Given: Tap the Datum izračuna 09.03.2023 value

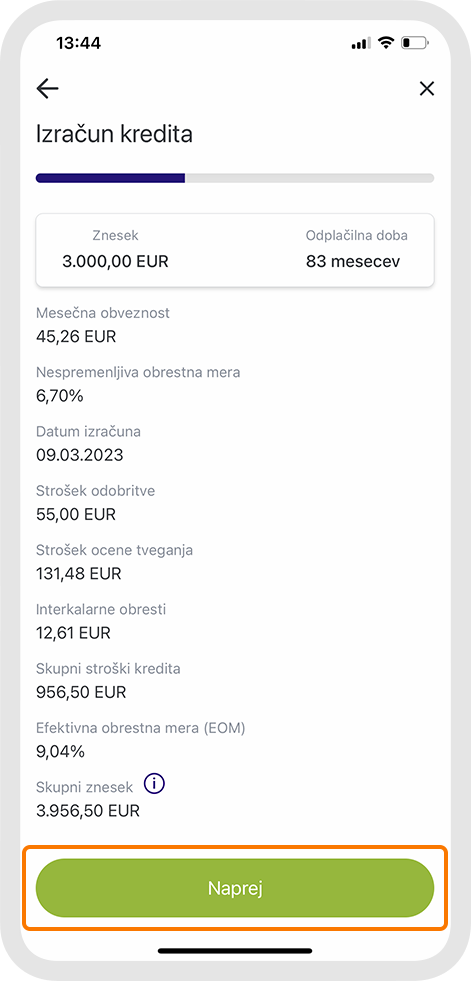Looking at the screenshot, I should click(x=79, y=455).
